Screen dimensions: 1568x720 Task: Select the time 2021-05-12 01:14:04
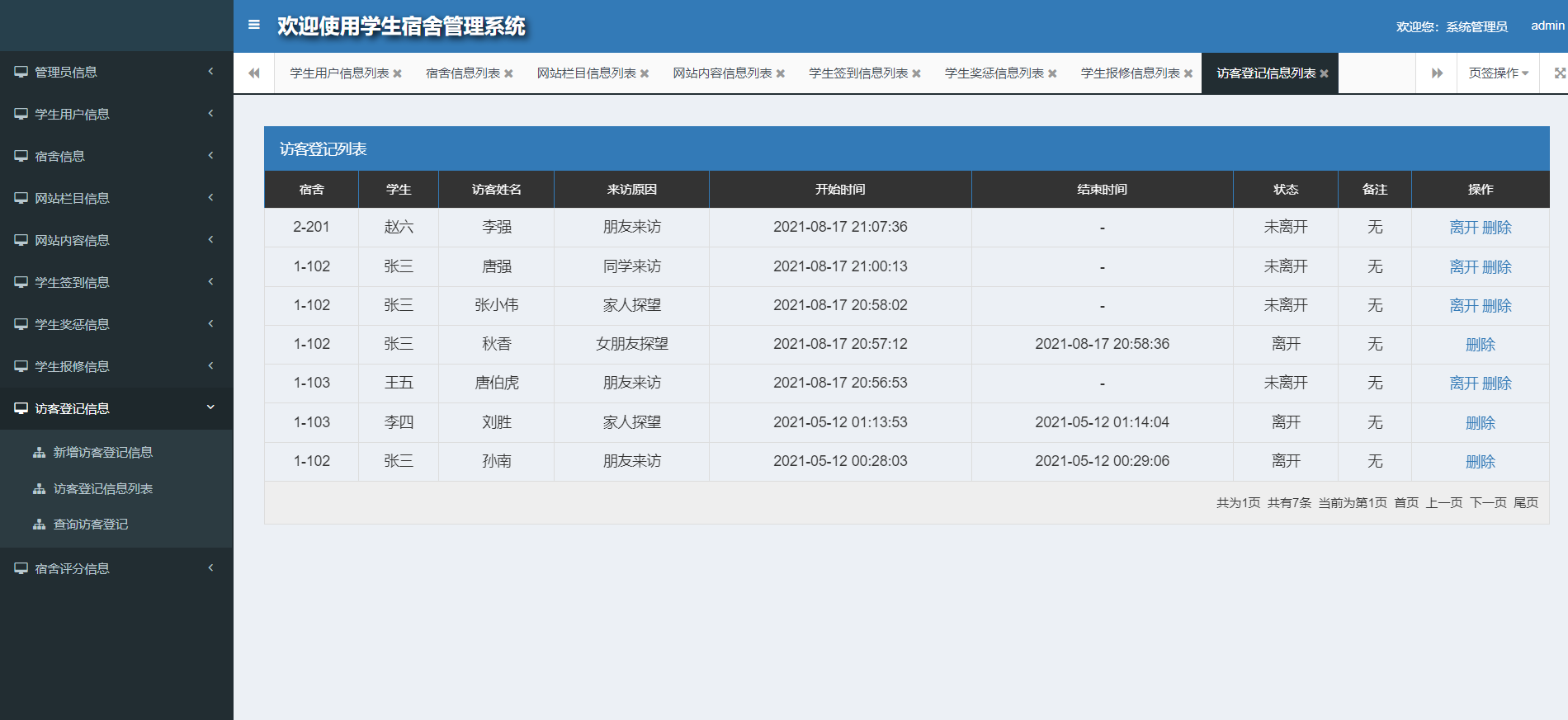pos(1102,422)
